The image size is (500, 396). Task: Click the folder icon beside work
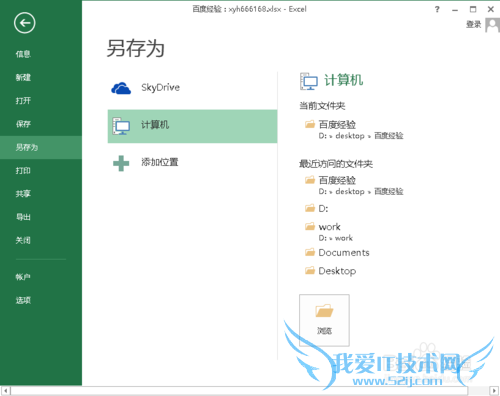tap(310, 227)
